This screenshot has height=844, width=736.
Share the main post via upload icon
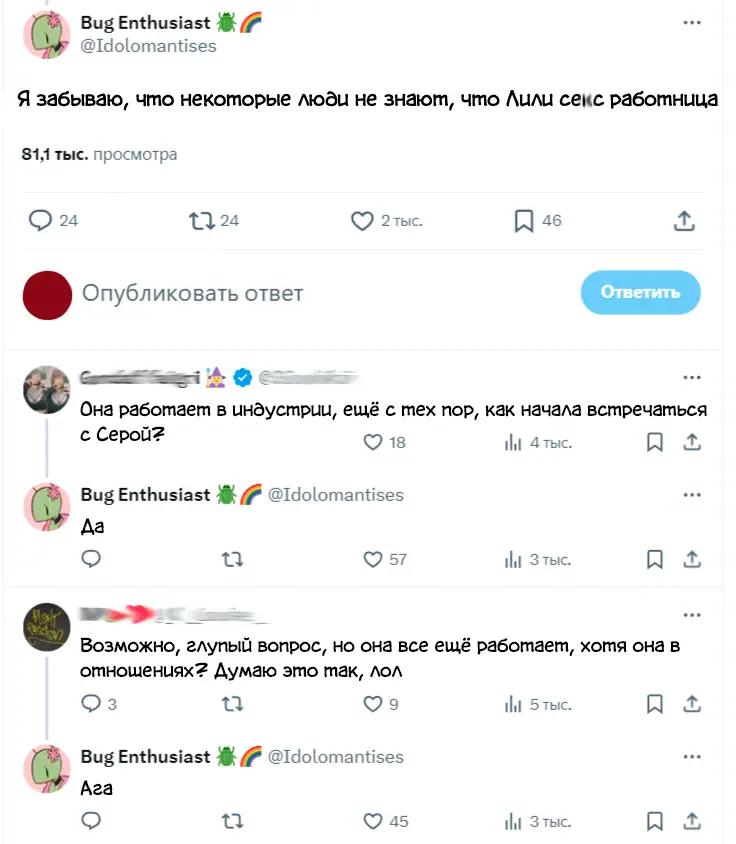(684, 221)
